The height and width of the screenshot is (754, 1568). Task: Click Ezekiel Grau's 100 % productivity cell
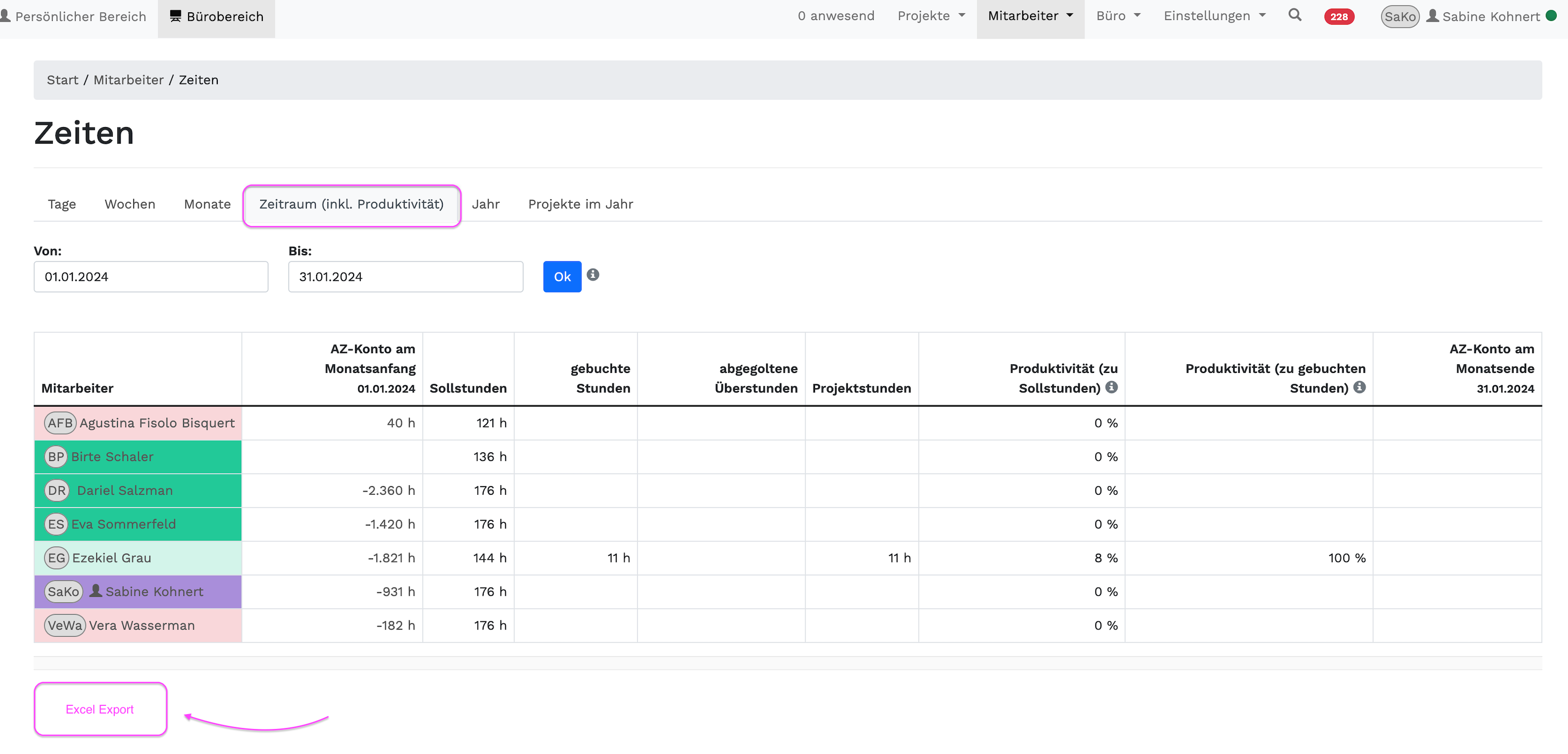(x=1248, y=558)
